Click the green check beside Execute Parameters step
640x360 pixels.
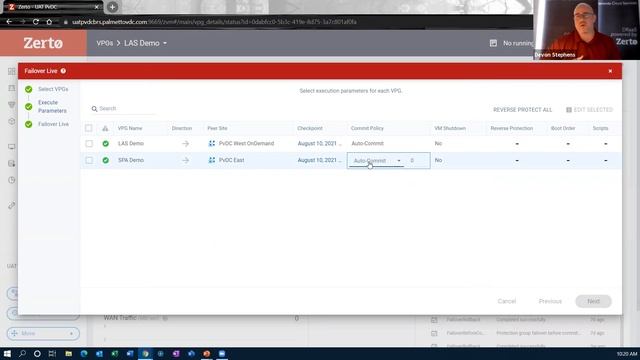tap(29, 107)
